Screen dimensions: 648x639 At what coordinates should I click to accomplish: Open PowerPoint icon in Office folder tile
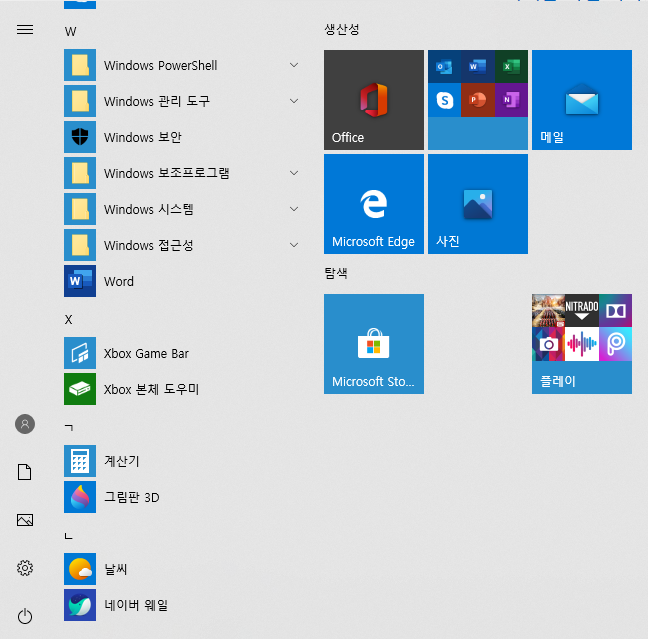(478, 100)
